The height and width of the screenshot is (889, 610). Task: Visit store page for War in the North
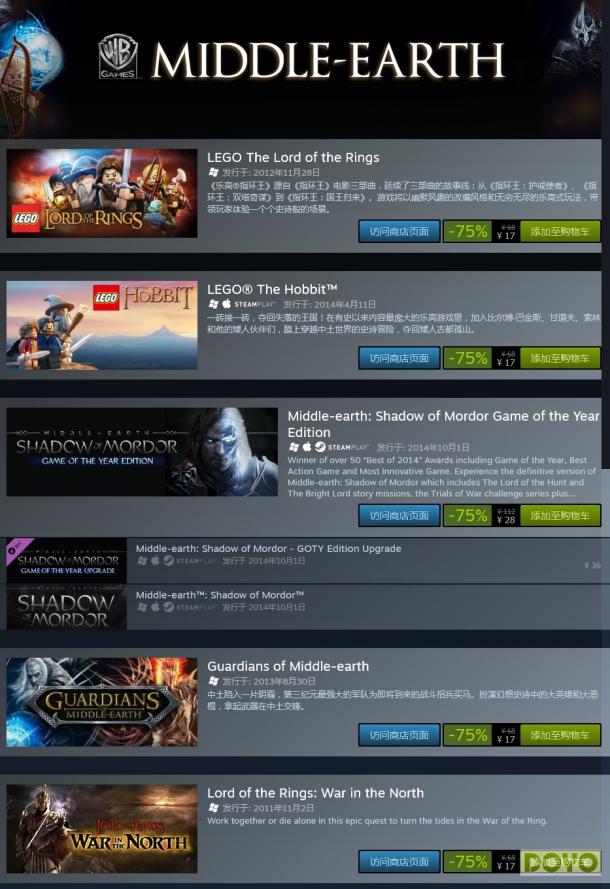[399, 862]
